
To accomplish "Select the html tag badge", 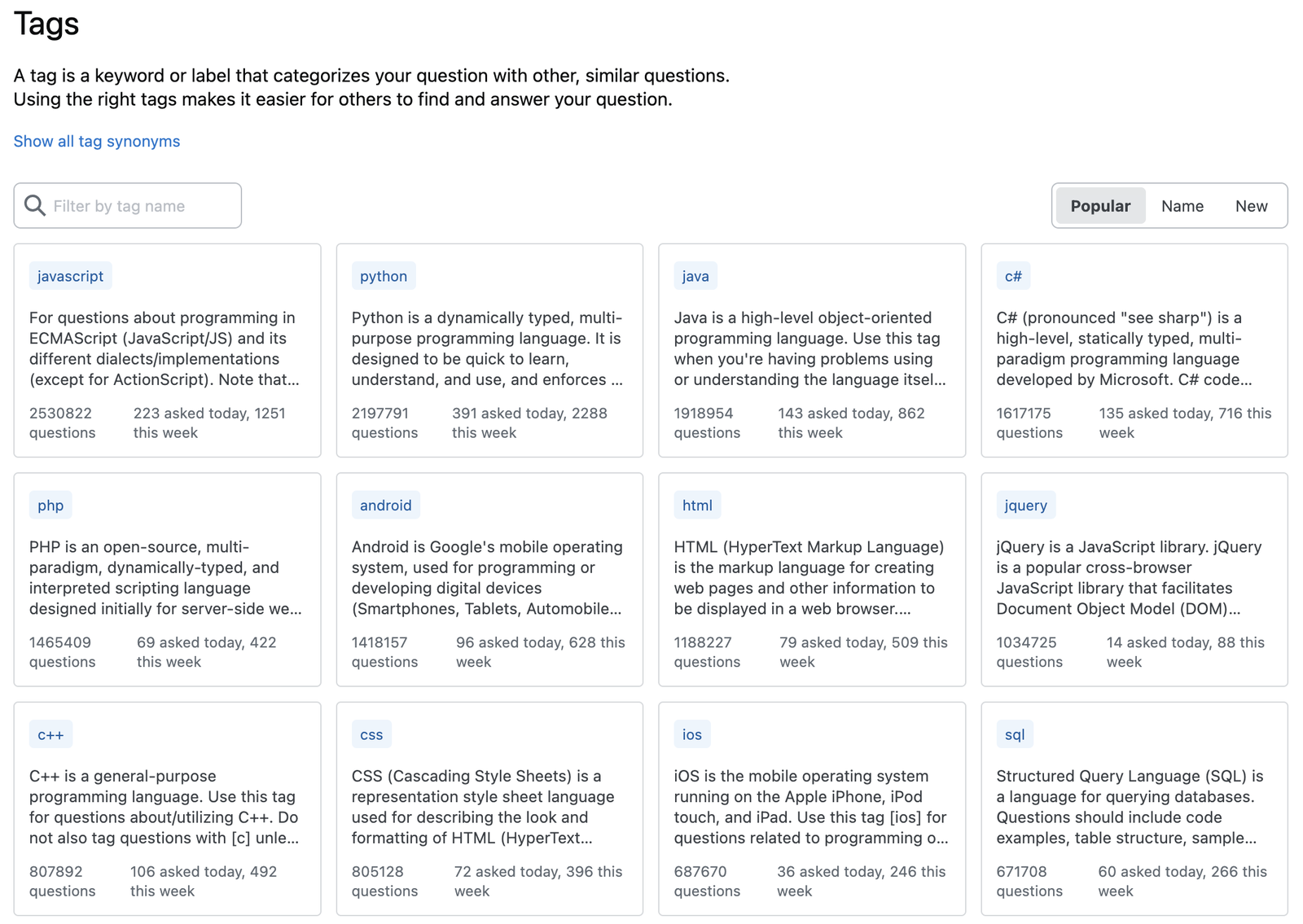I will point(697,505).
